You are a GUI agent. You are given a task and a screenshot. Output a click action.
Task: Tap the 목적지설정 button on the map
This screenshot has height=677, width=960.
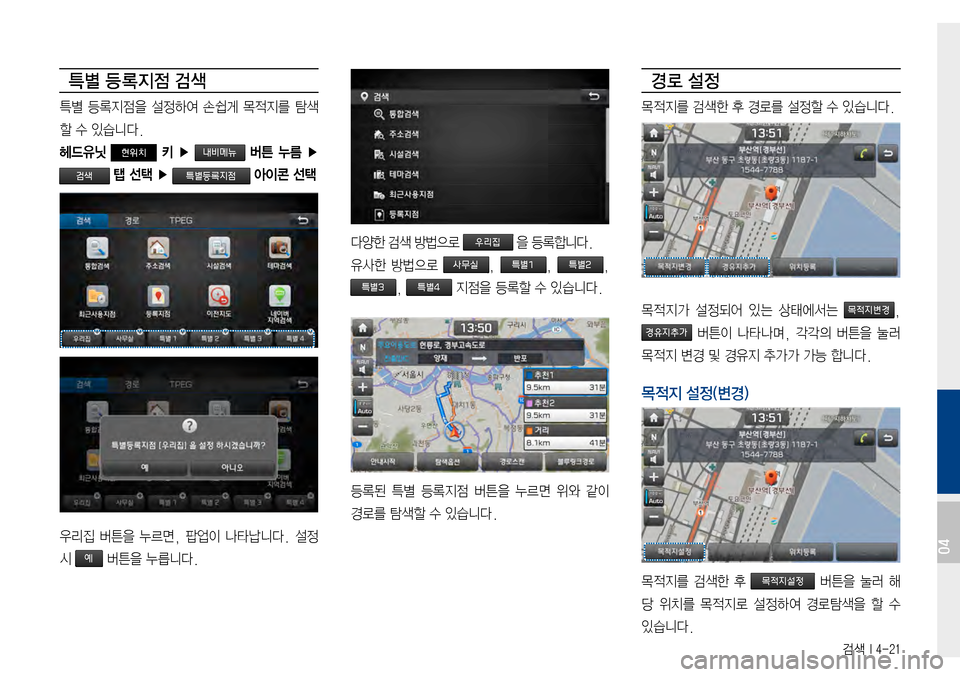[674, 552]
